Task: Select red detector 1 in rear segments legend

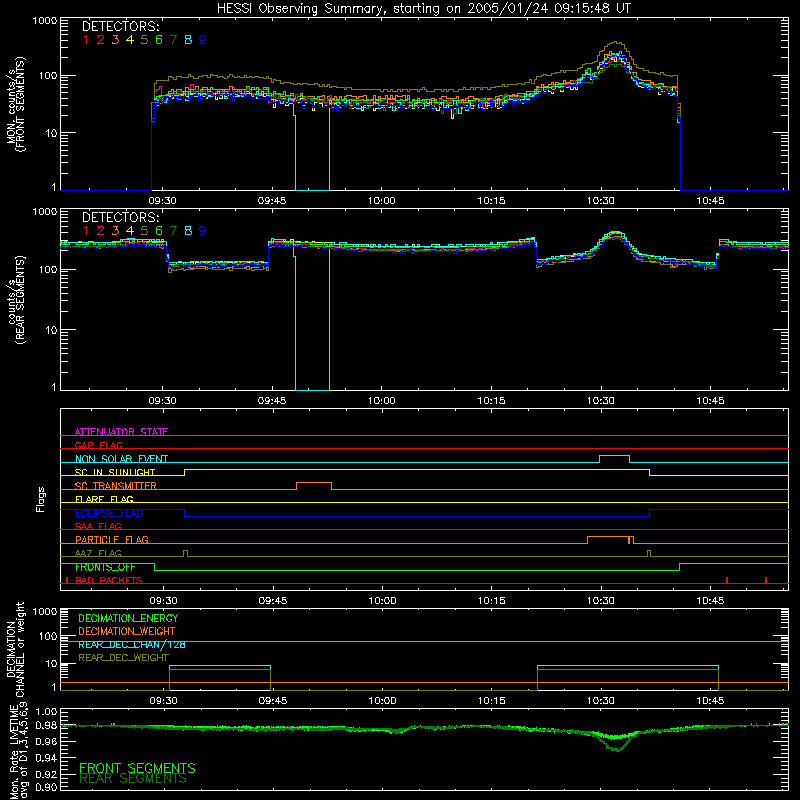Action: [86, 231]
